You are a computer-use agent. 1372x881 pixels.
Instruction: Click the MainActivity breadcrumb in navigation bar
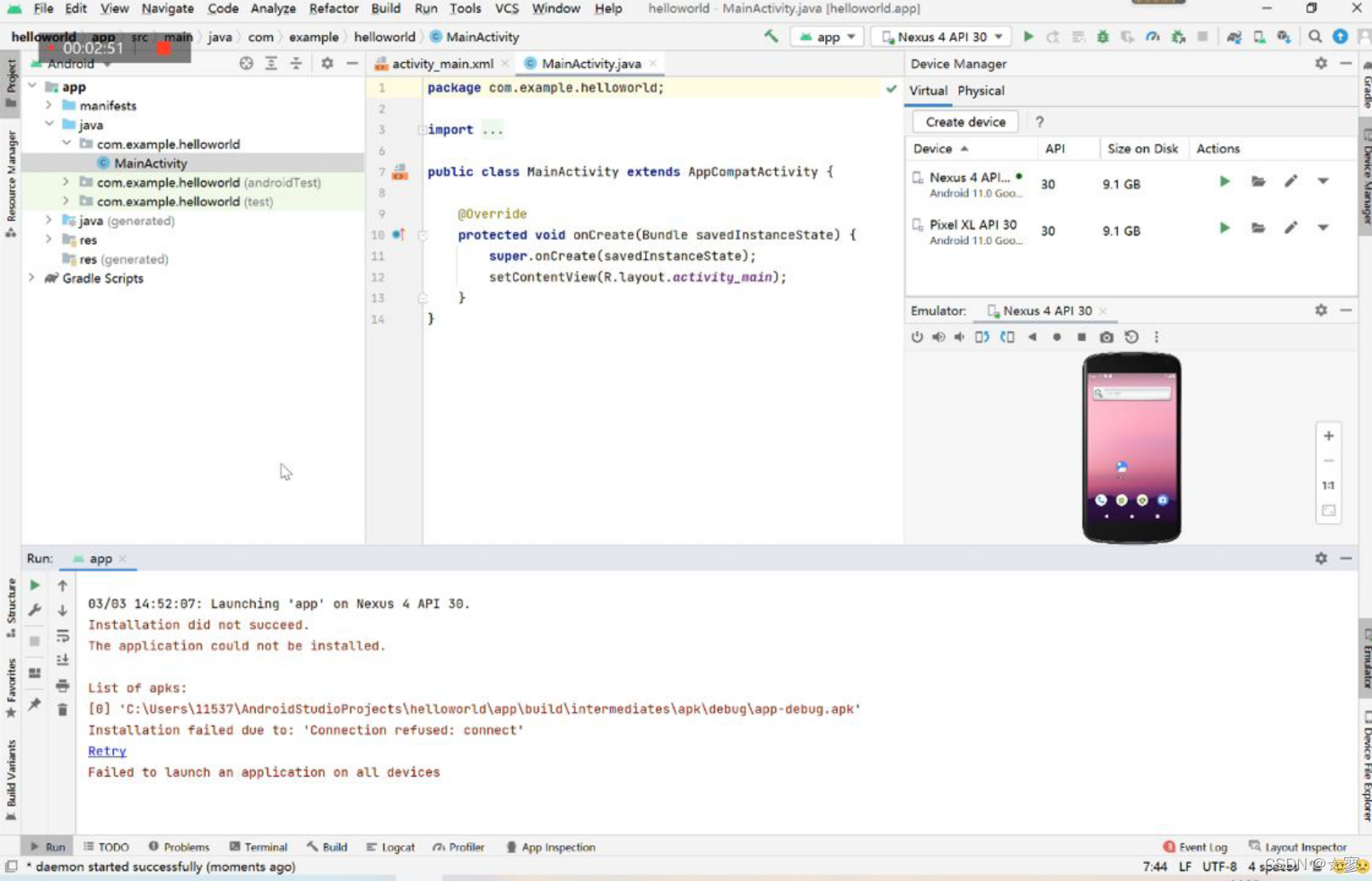[475, 37]
